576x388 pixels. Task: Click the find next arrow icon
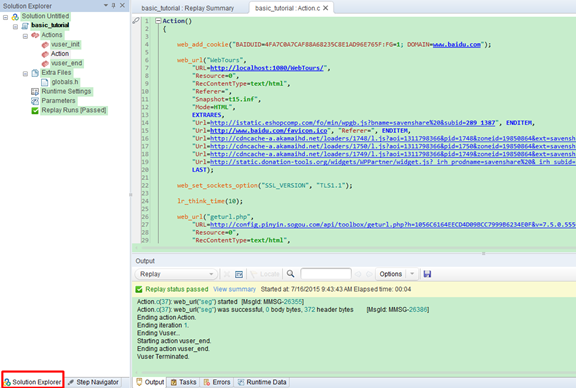pyautogui.click(x=369, y=274)
